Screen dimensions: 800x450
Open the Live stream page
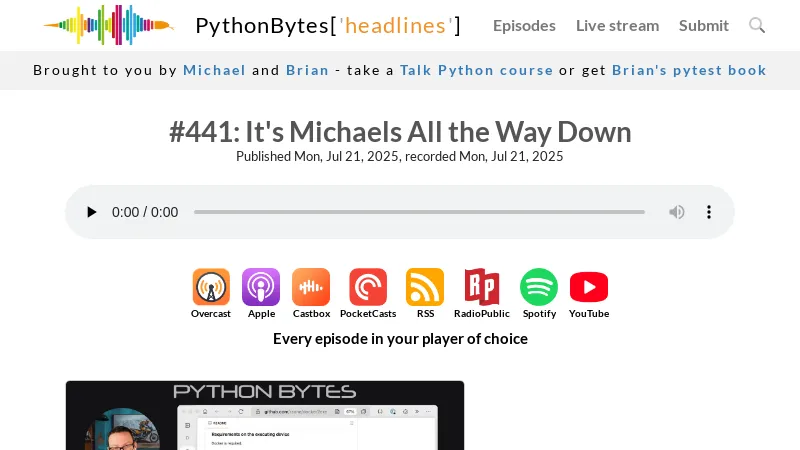coord(617,25)
